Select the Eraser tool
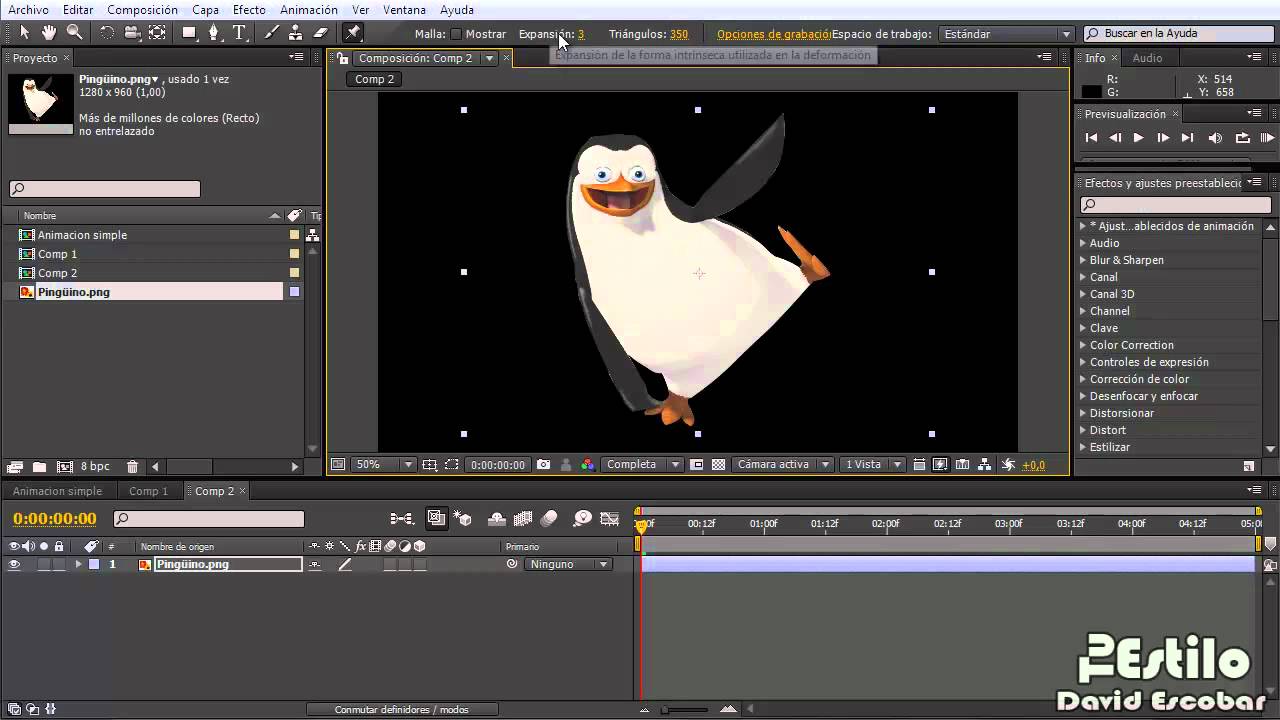Image resolution: width=1280 pixels, height=720 pixels. [x=321, y=33]
